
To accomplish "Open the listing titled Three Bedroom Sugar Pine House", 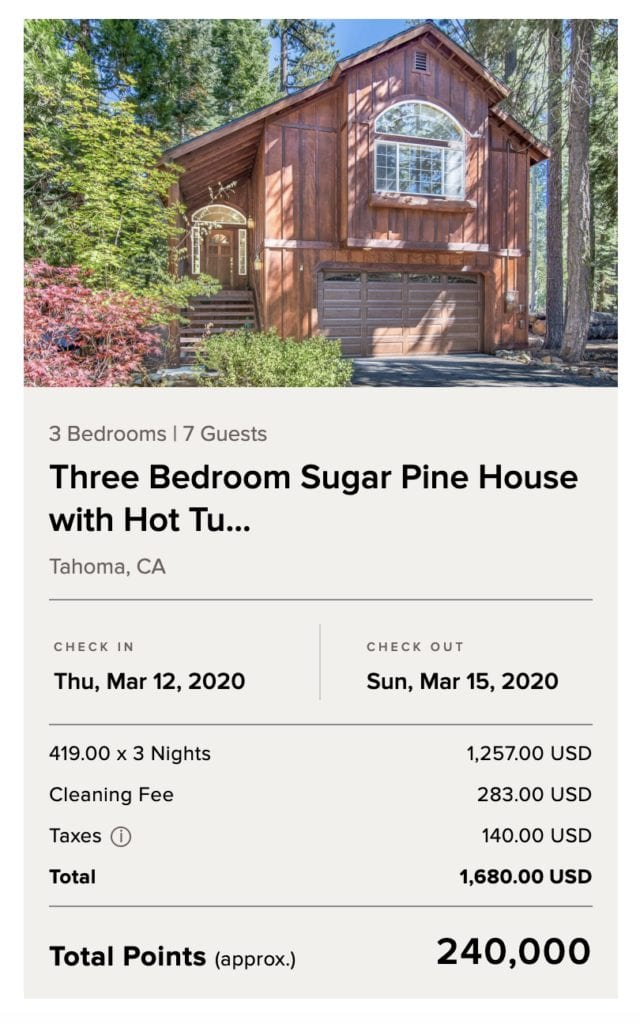I will [313, 476].
